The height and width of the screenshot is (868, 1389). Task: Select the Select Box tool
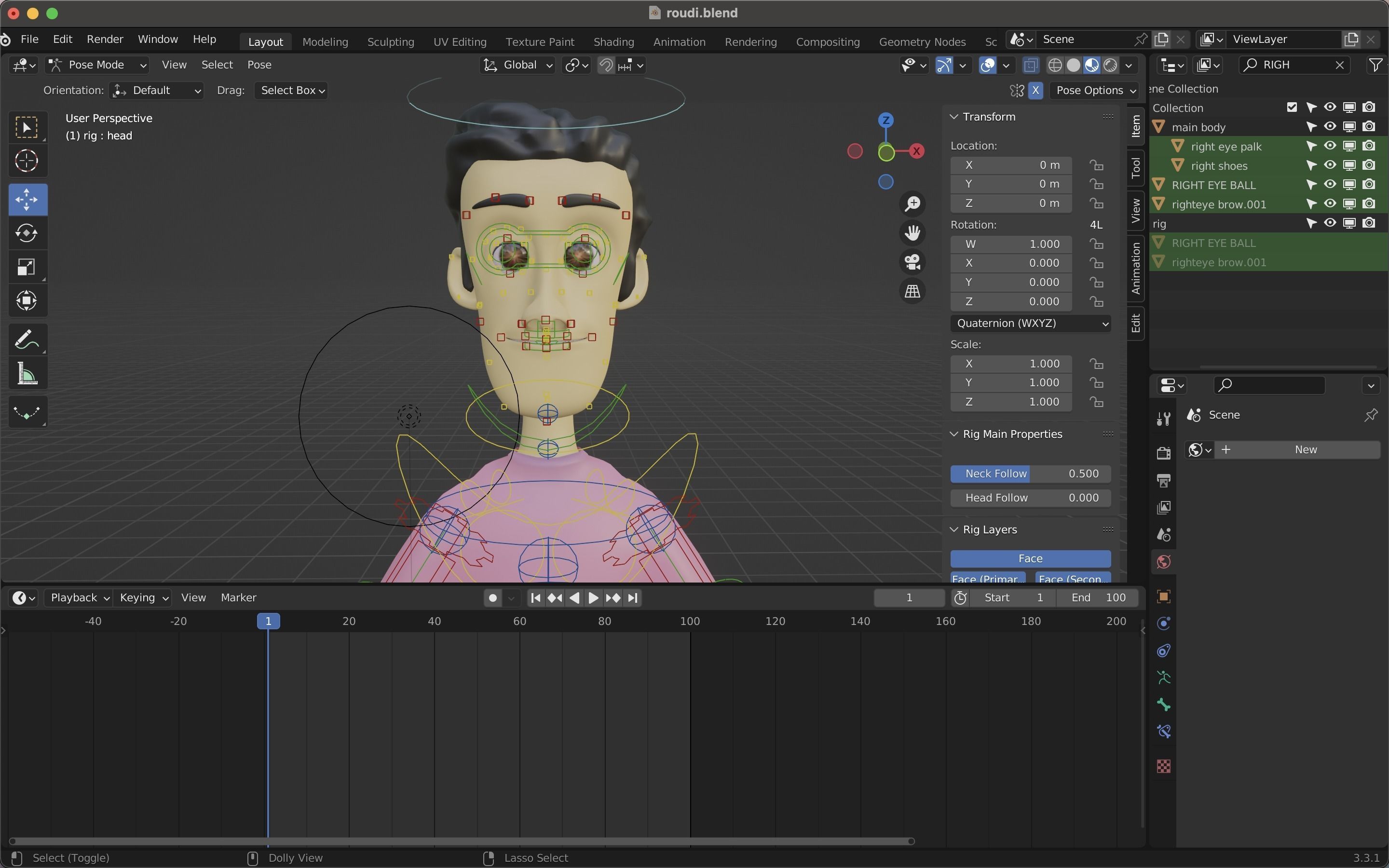[27, 127]
